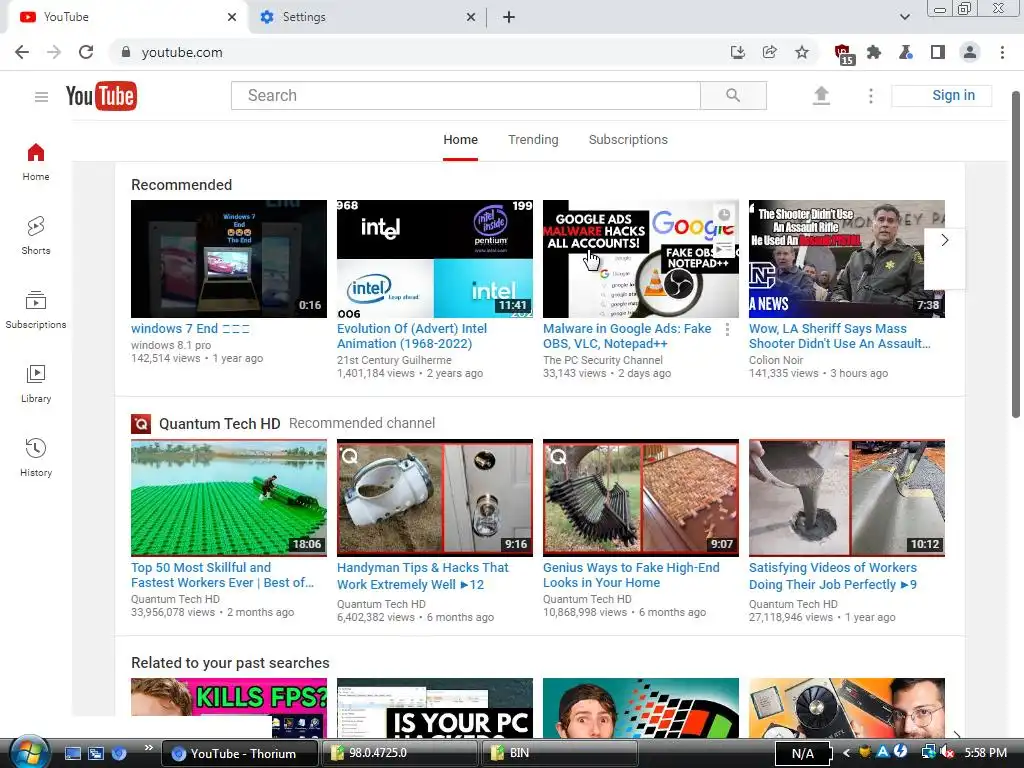Show hidden system tray icons arrow
The image size is (1024, 768).
(846, 753)
